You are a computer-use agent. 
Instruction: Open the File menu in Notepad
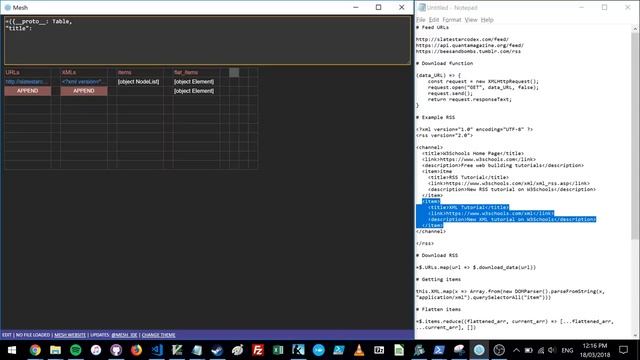(x=421, y=20)
